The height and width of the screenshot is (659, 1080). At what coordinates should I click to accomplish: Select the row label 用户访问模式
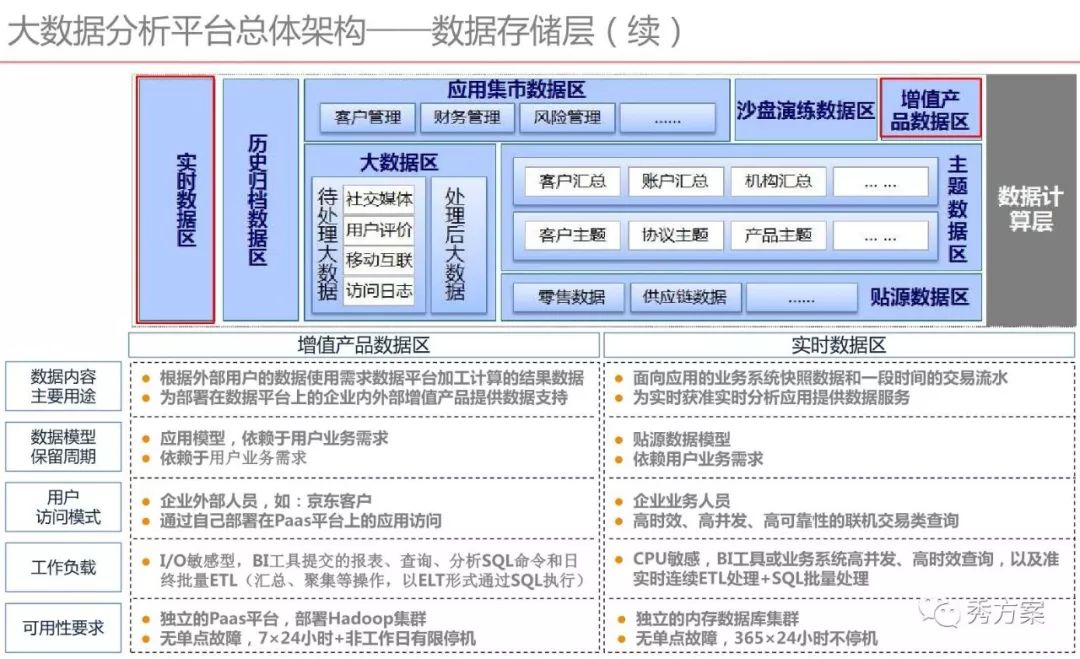click(x=63, y=507)
